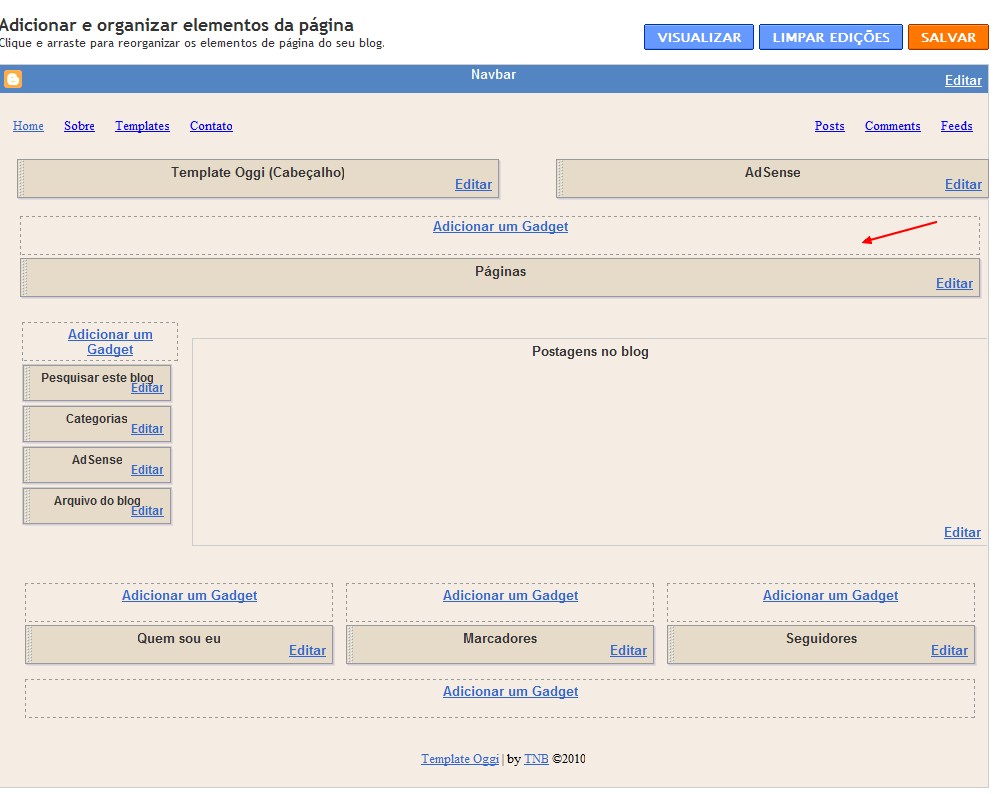The width and height of the screenshot is (998, 794).
Task: Open the Home navigation link
Action: coord(28,126)
